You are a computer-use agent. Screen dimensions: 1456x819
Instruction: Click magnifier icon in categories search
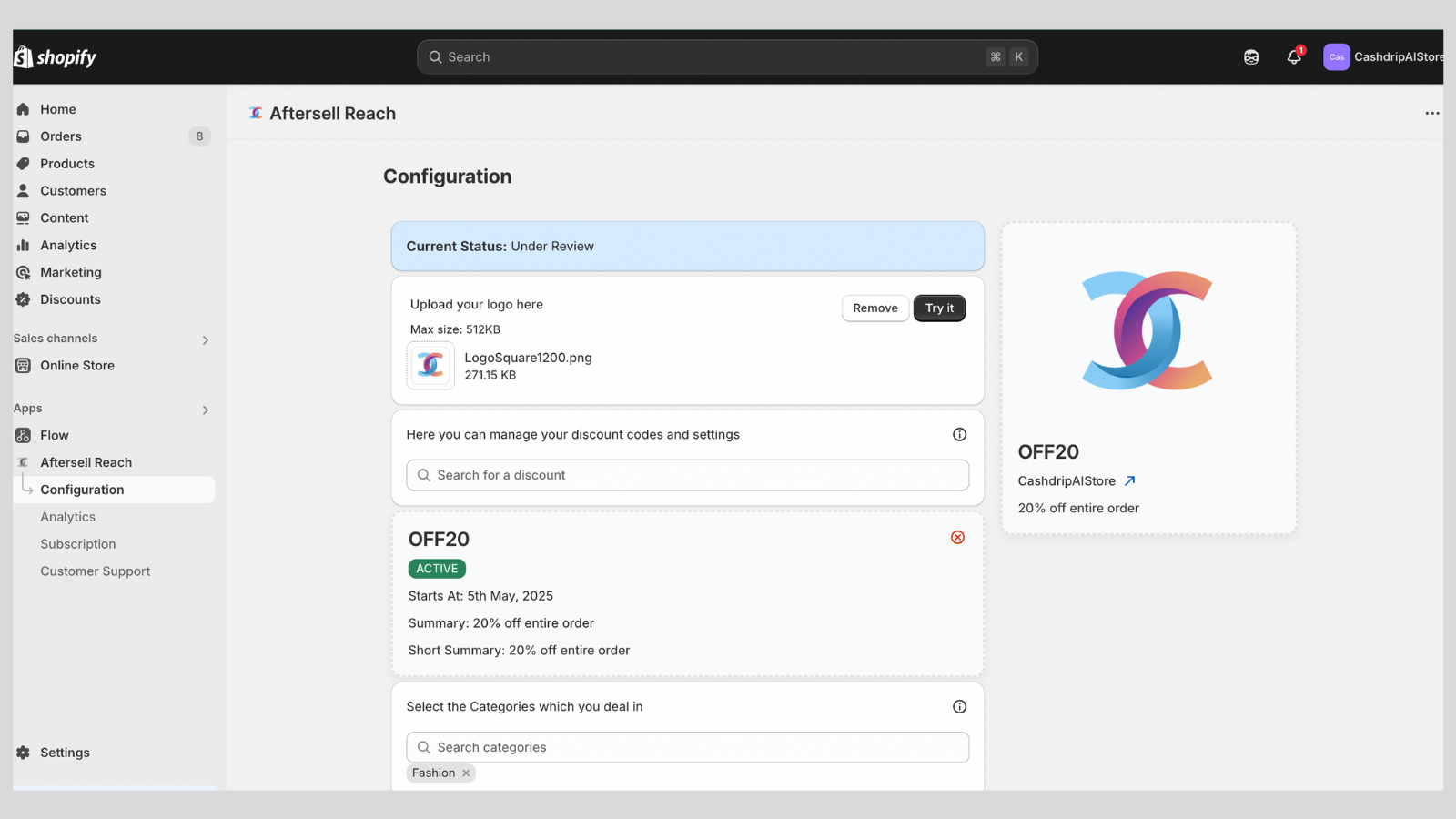424,747
